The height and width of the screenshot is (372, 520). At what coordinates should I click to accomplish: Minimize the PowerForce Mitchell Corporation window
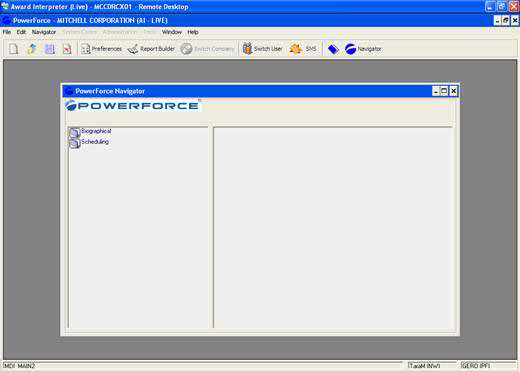coord(497,21)
